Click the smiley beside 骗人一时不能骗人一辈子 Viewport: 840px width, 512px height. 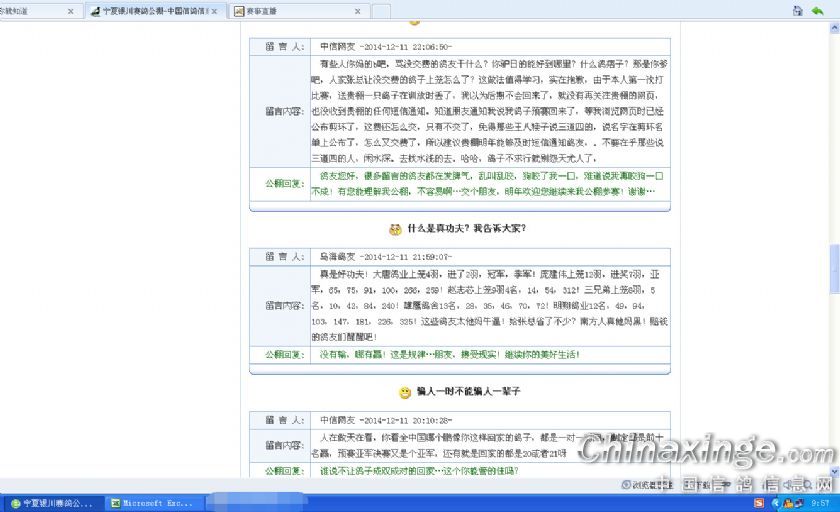(x=405, y=392)
